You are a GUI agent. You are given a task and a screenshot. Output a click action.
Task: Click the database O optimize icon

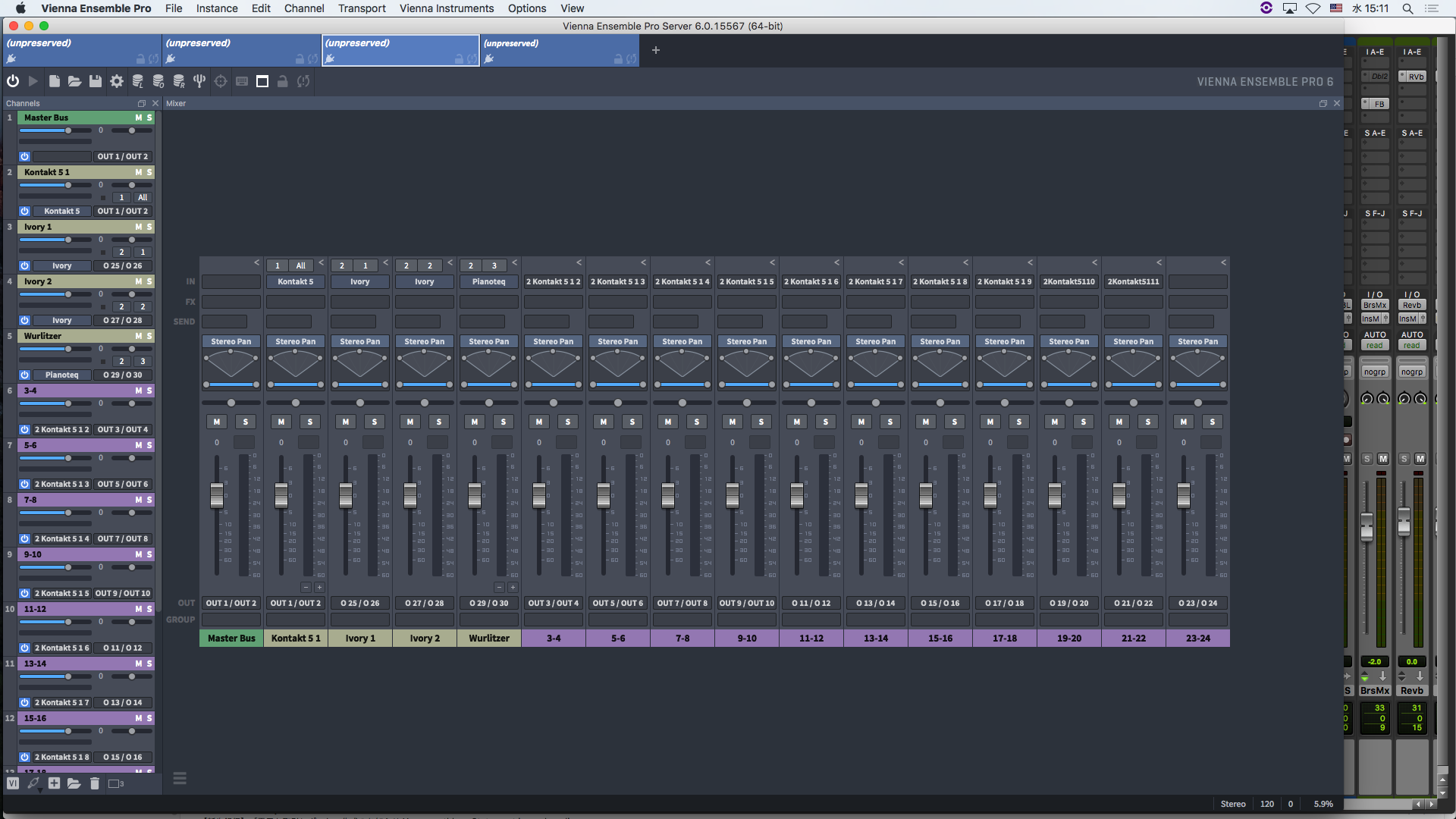(x=158, y=81)
